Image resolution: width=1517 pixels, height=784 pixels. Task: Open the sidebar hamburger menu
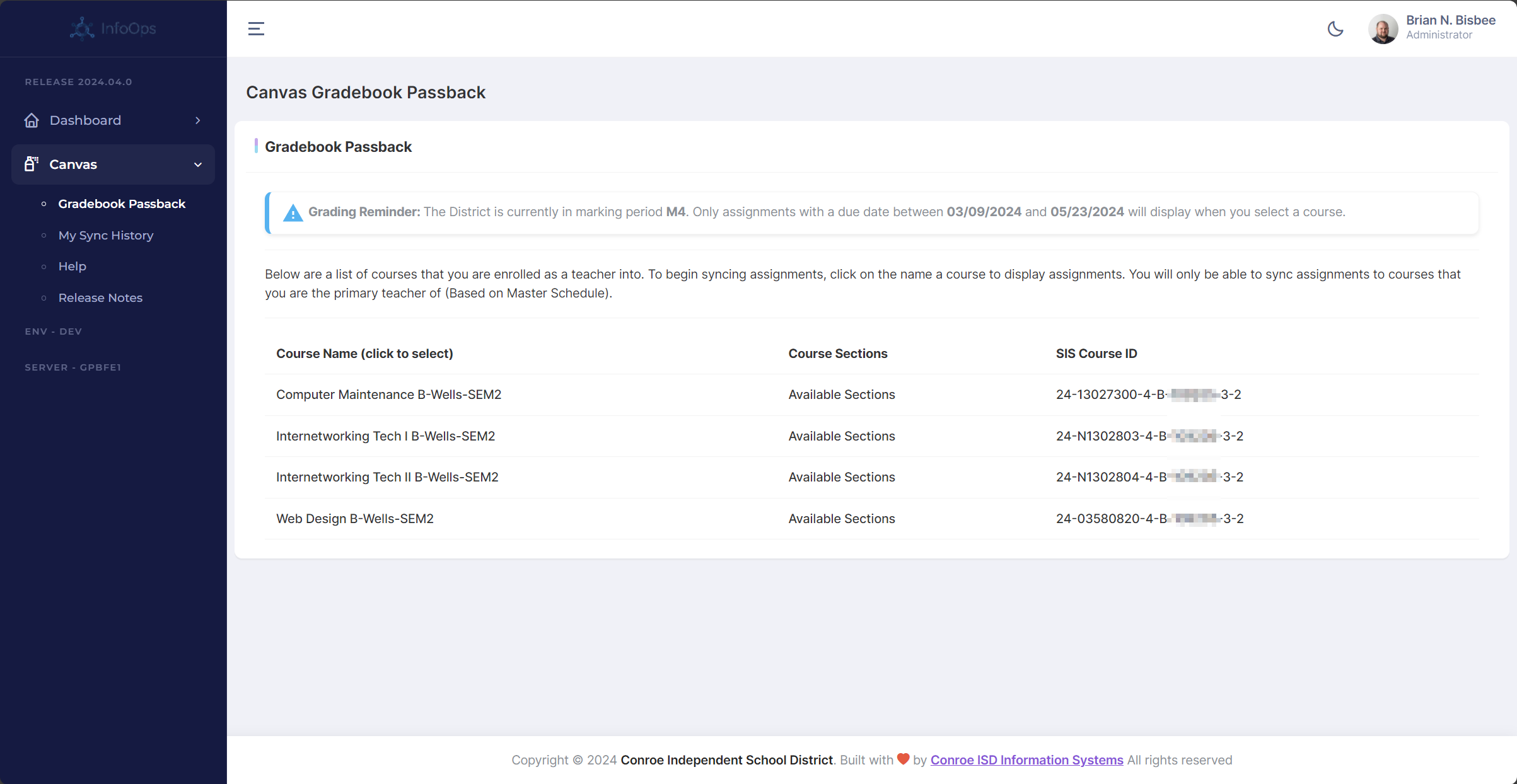256,28
